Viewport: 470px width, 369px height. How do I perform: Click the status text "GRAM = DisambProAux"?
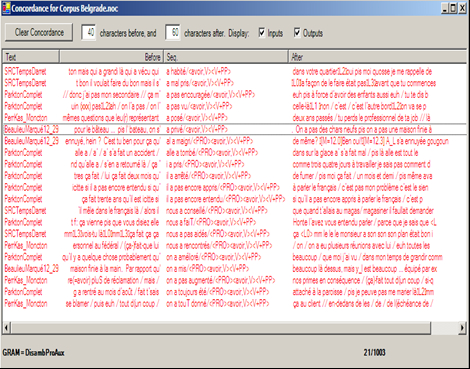tap(33, 352)
